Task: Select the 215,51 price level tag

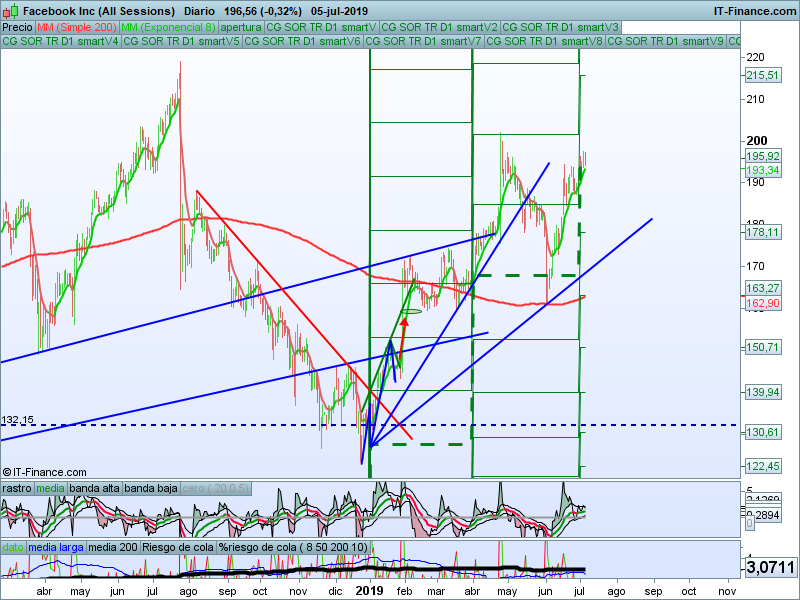Action: [762, 76]
